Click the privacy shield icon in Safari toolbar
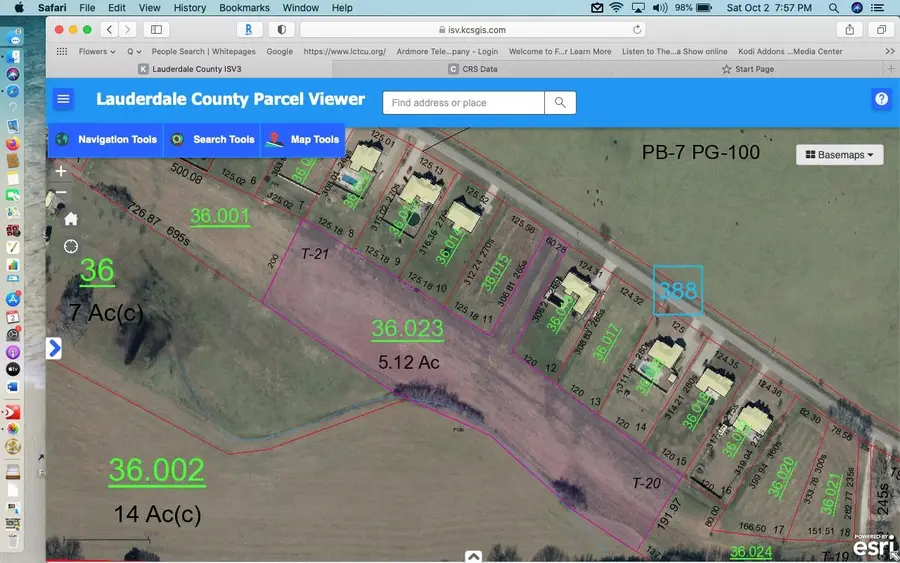The width and height of the screenshot is (900, 563). (281, 29)
